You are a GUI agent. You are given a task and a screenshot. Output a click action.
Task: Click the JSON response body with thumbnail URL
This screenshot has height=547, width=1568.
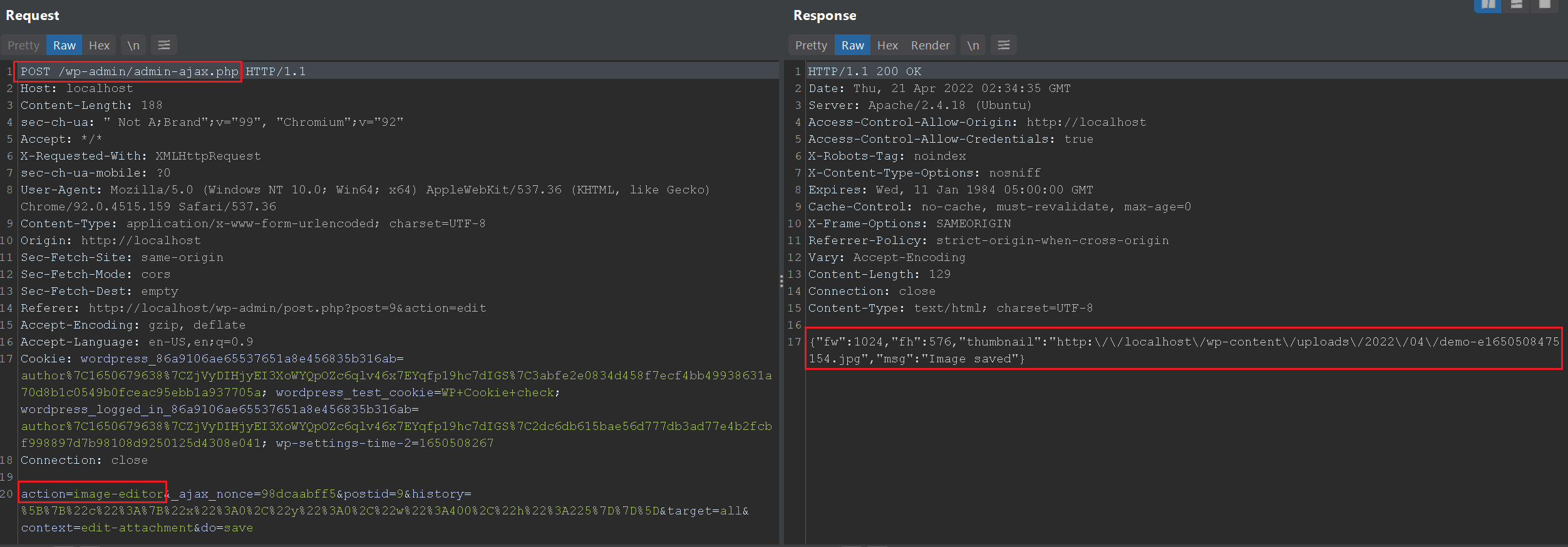1184,350
